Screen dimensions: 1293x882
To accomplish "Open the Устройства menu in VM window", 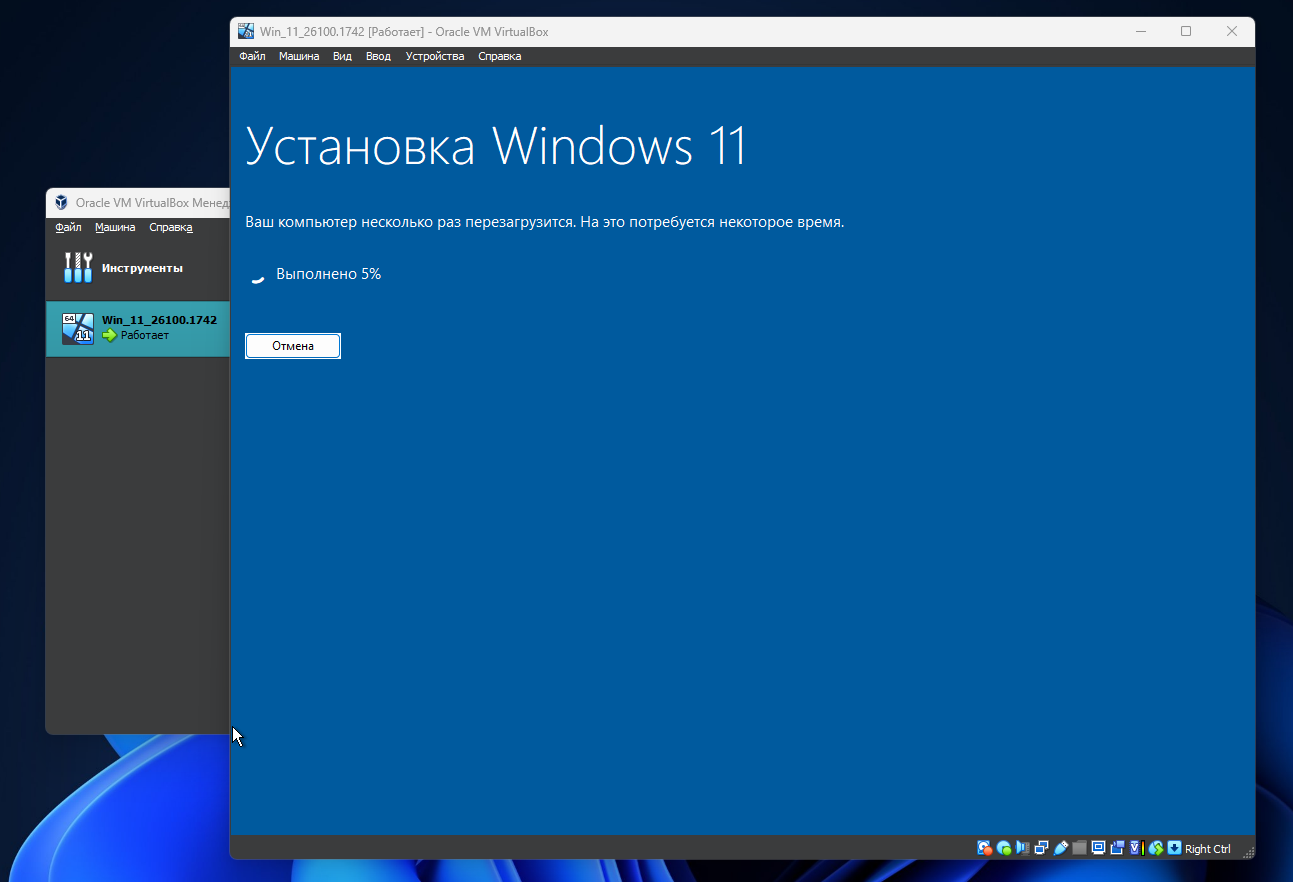I will click(x=434, y=56).
